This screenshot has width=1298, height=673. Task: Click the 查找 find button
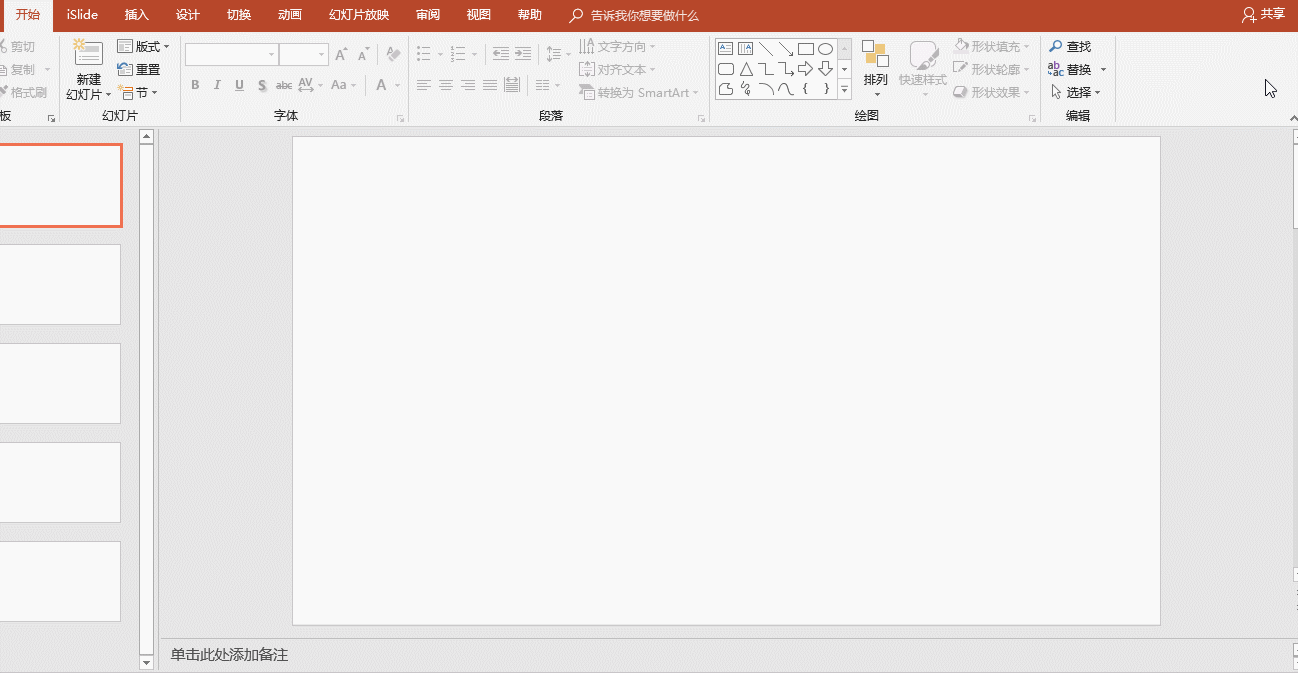[x=1070, y=47]
